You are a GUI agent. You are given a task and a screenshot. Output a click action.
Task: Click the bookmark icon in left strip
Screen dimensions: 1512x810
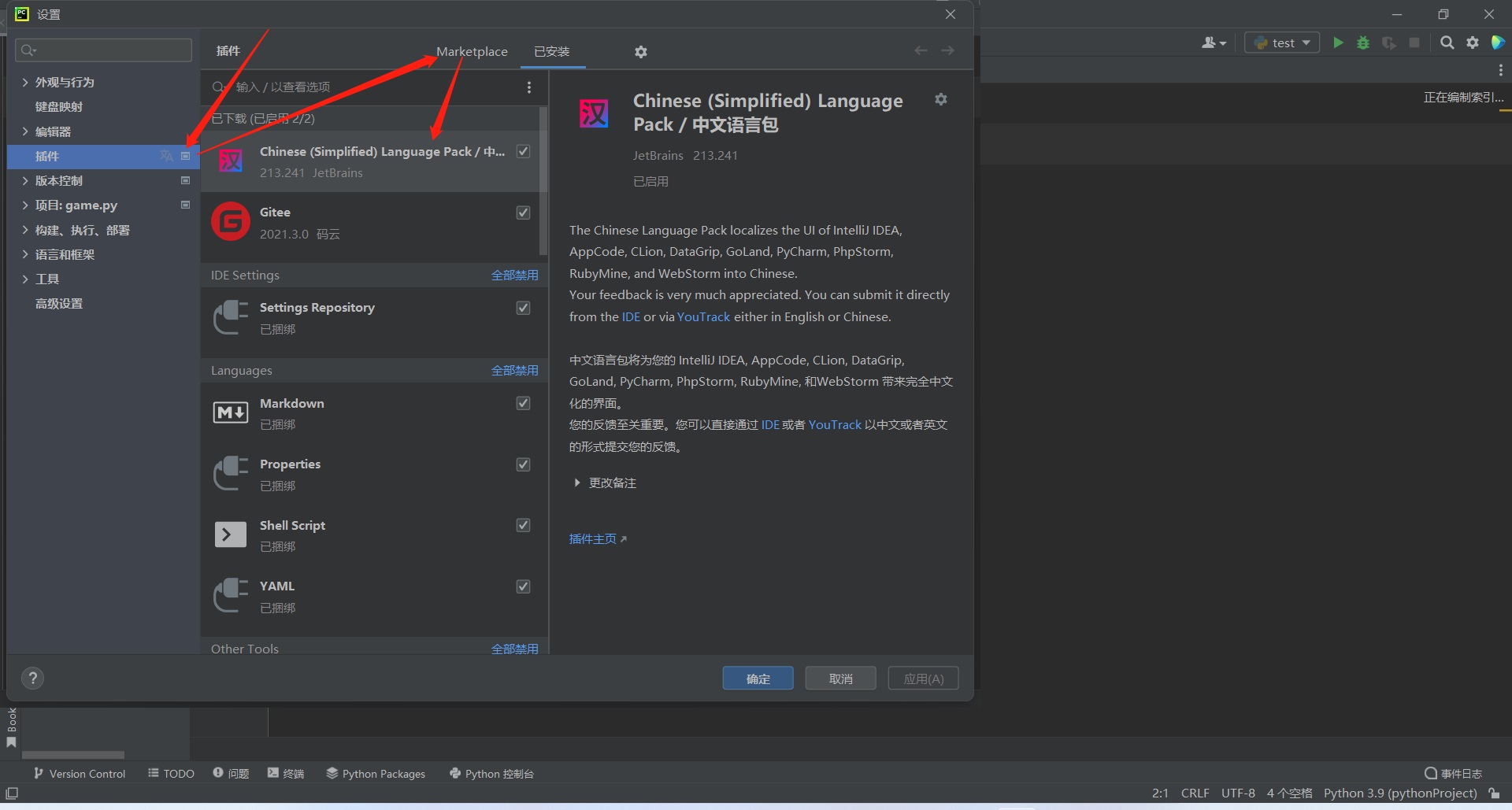11,742
